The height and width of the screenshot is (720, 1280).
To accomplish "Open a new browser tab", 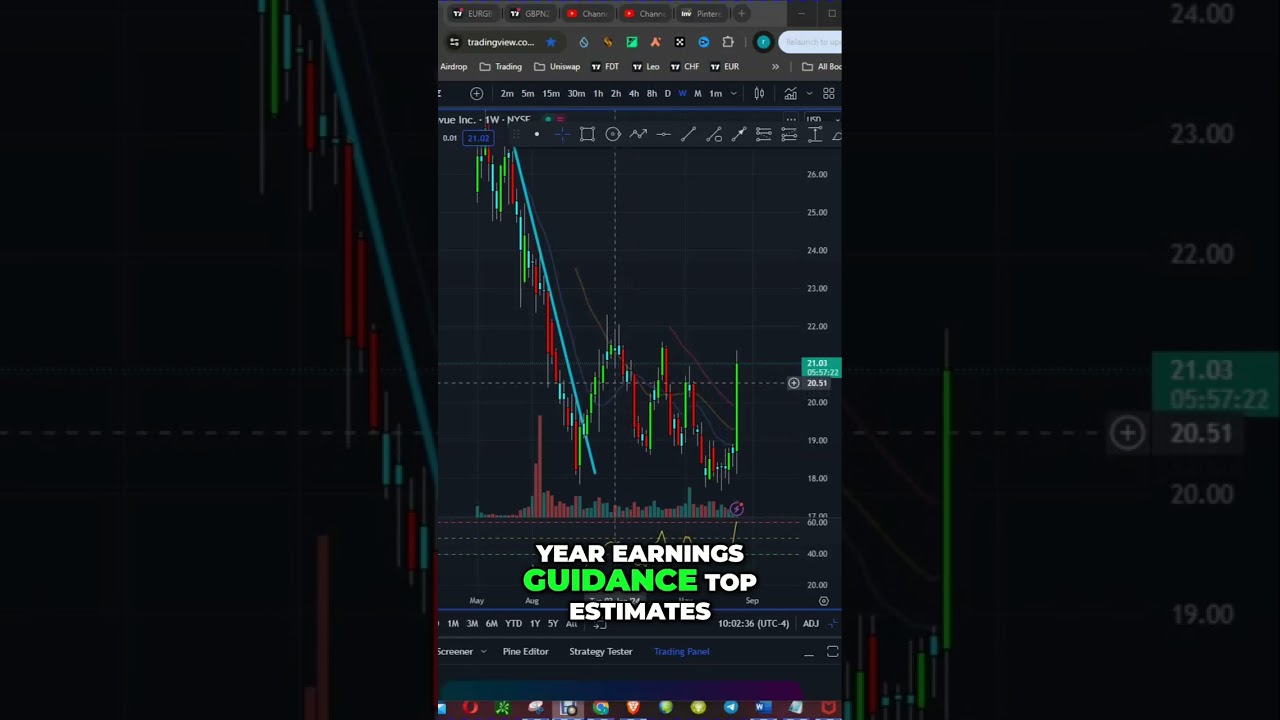I will point(741,14).
